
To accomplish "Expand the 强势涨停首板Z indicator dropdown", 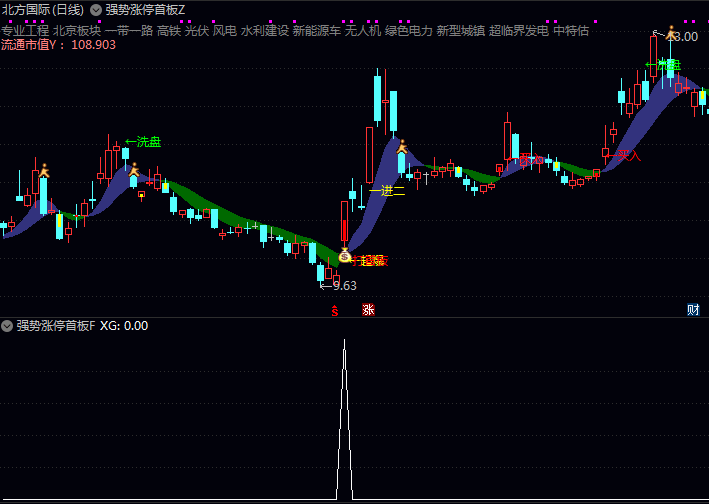I will tap(96, 10).
